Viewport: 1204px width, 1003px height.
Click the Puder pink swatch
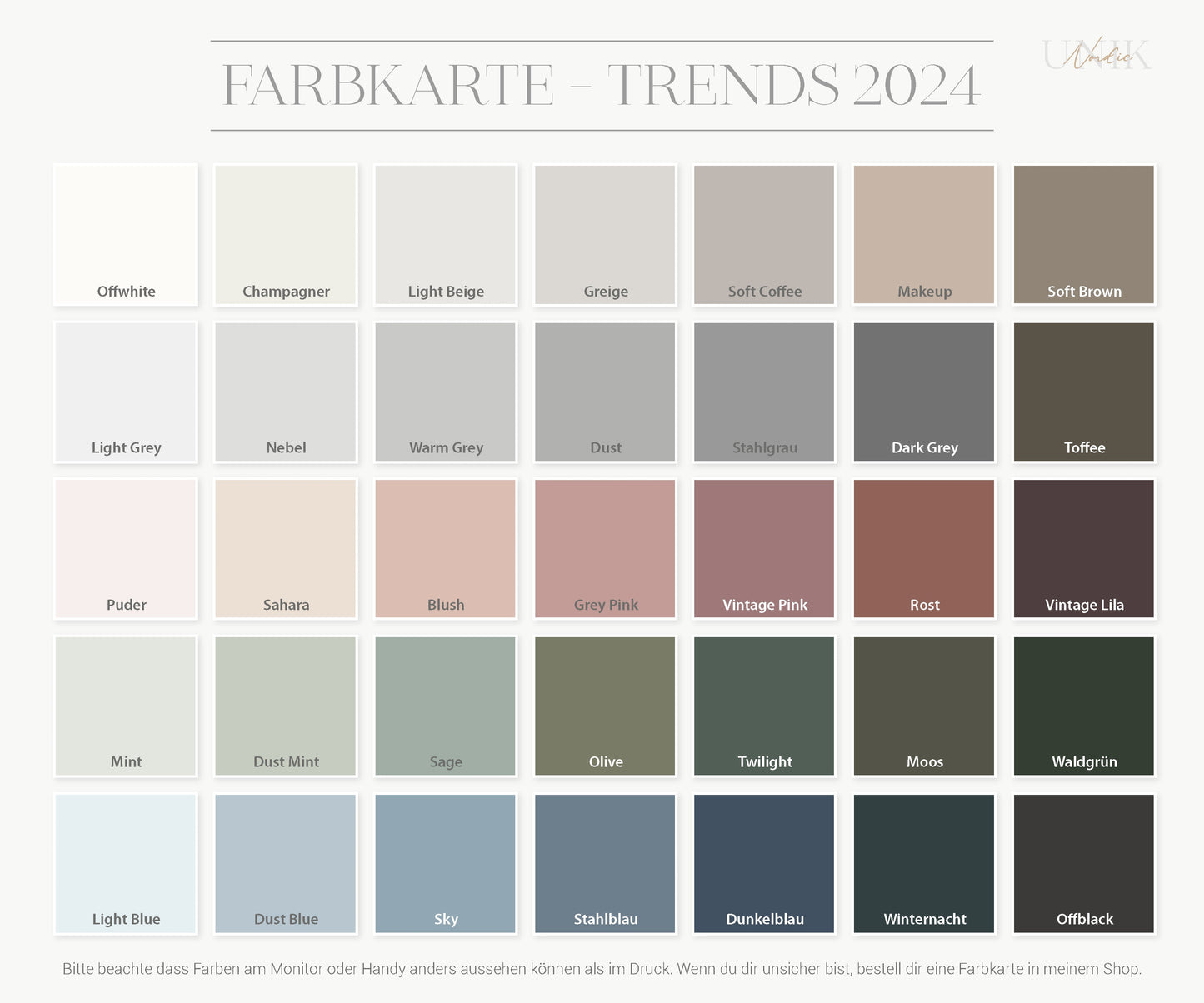126,548
